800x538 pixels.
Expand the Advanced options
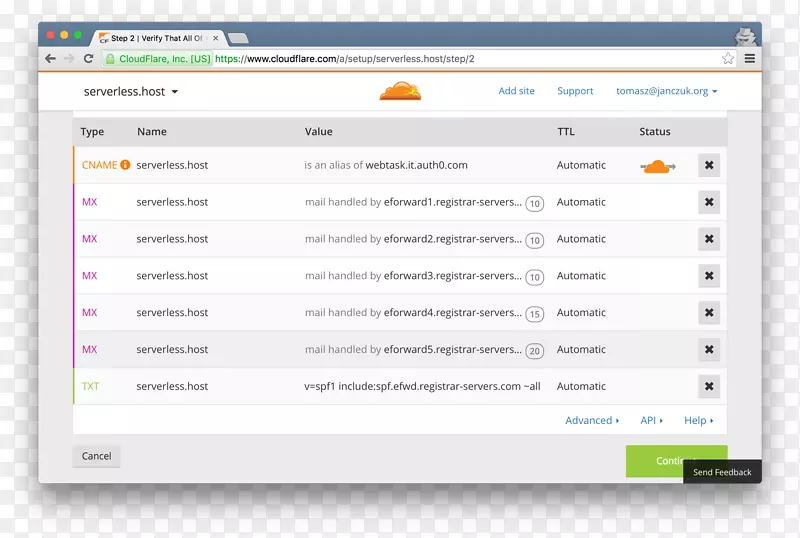pyautogui.click(x=592, y=420)
